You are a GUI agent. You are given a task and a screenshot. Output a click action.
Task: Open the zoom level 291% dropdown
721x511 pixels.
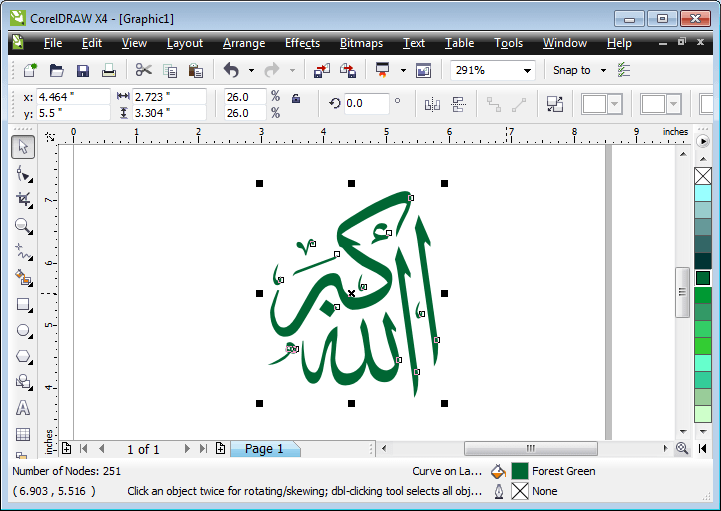point(527,71)
